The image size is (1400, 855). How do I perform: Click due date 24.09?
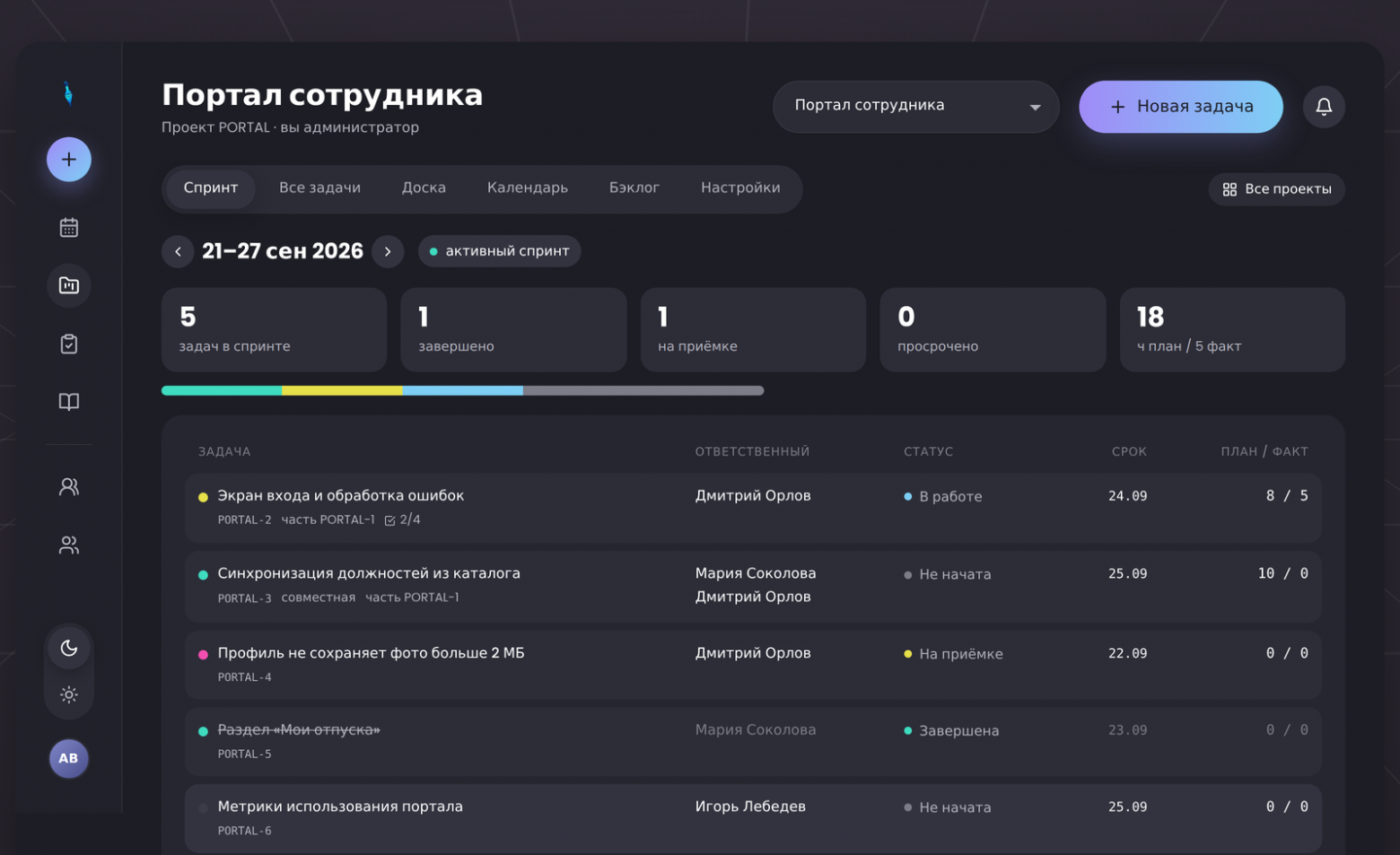pyautogui.click(x=1127, y=496)
